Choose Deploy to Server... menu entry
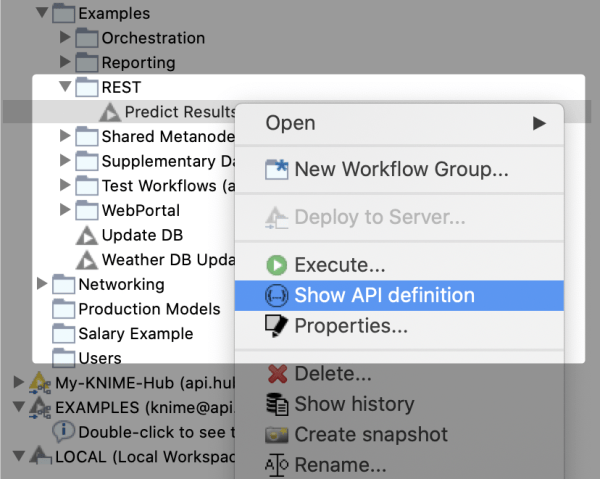The image size is (600, 479). pos(399,217)
